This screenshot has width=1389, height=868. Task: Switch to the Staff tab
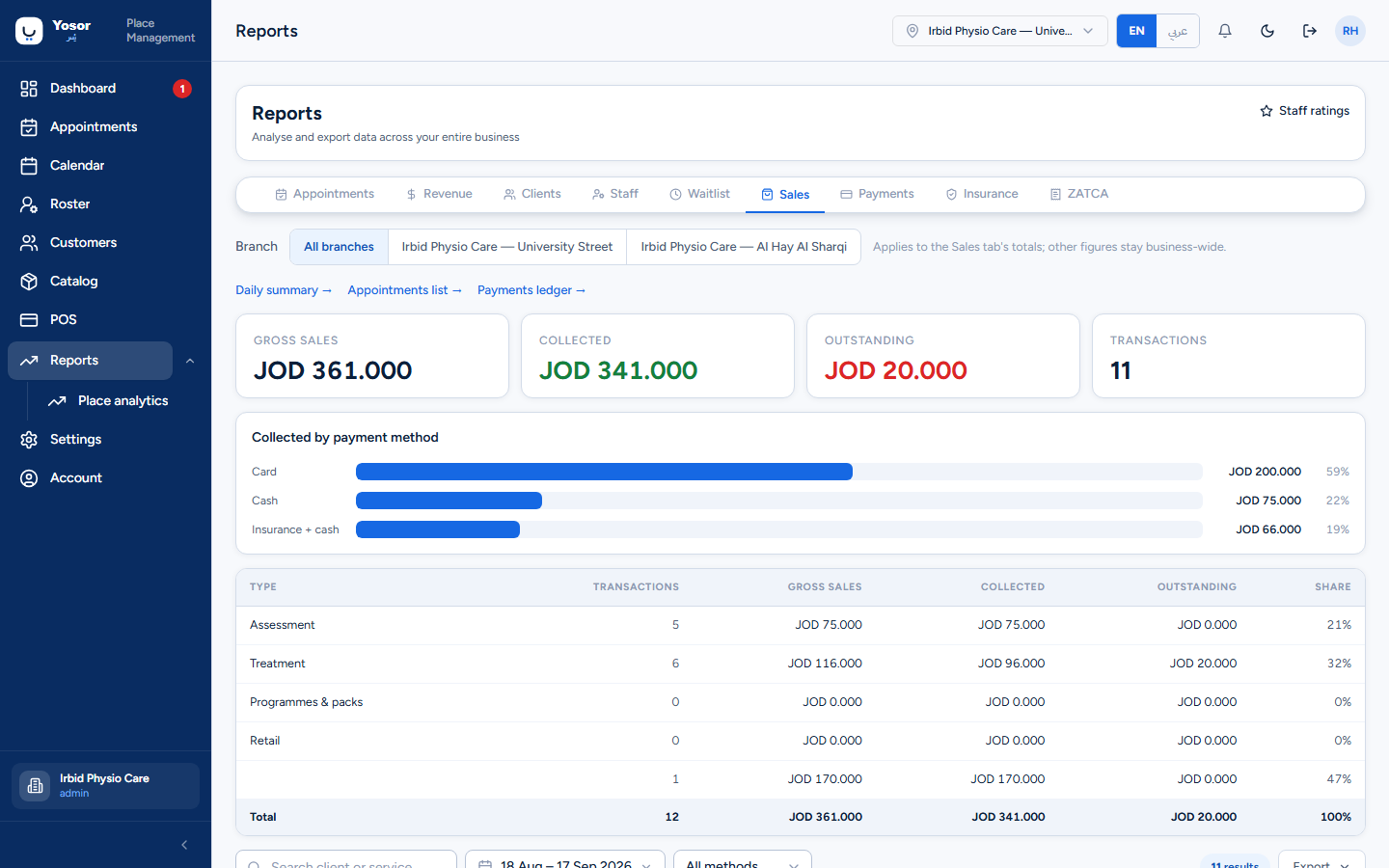click(x=615, y=194)
